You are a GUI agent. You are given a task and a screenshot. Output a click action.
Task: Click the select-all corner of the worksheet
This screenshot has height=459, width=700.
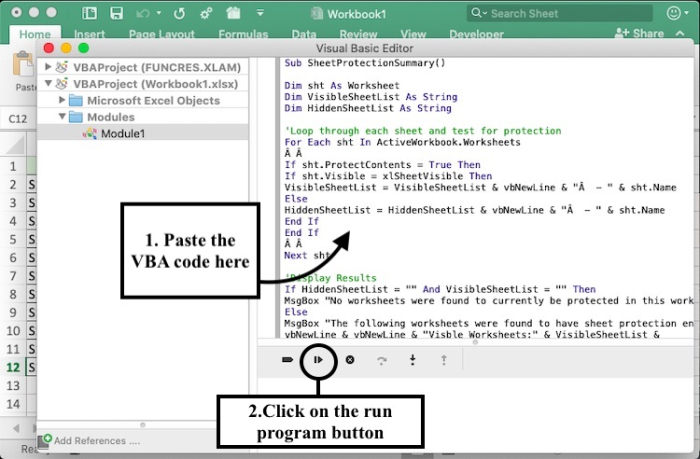point(14,146)
